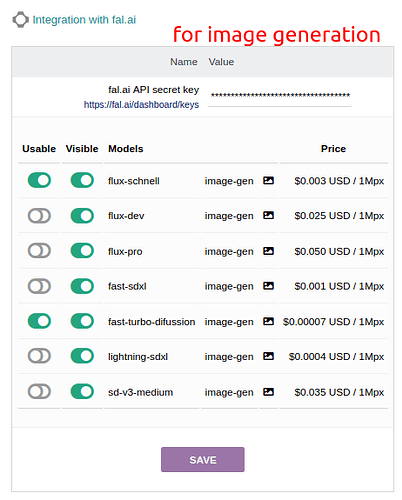Toggle Visible switch for flux-pro
The width and height of the screenshot is (402, 500).
pos(82,251)
